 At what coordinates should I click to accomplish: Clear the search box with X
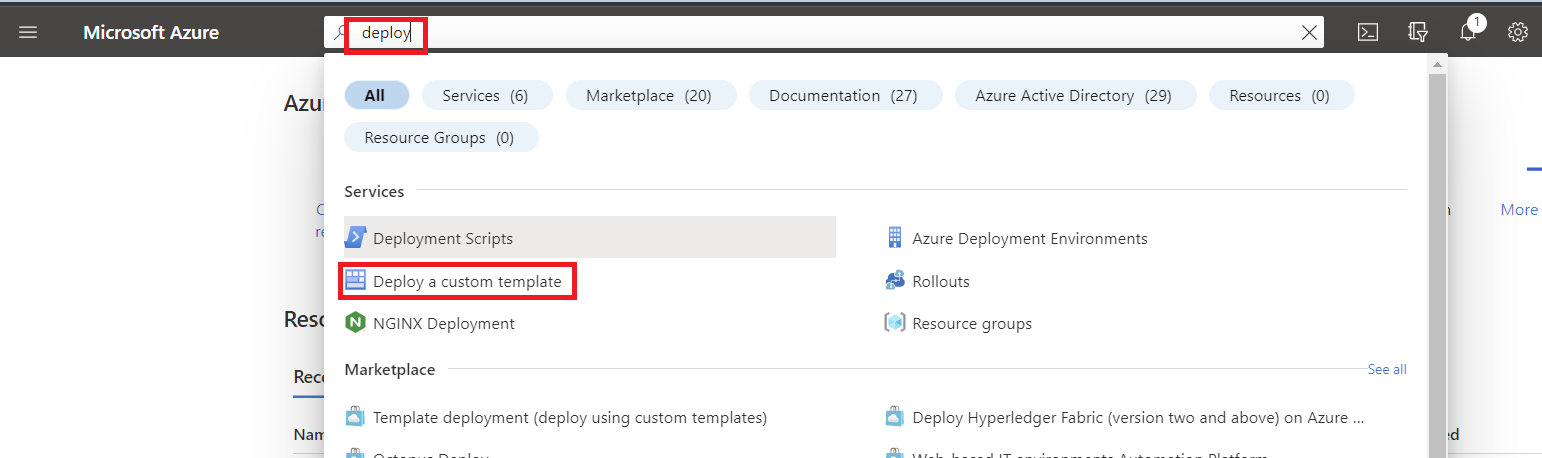click(x=1308, y=32)
